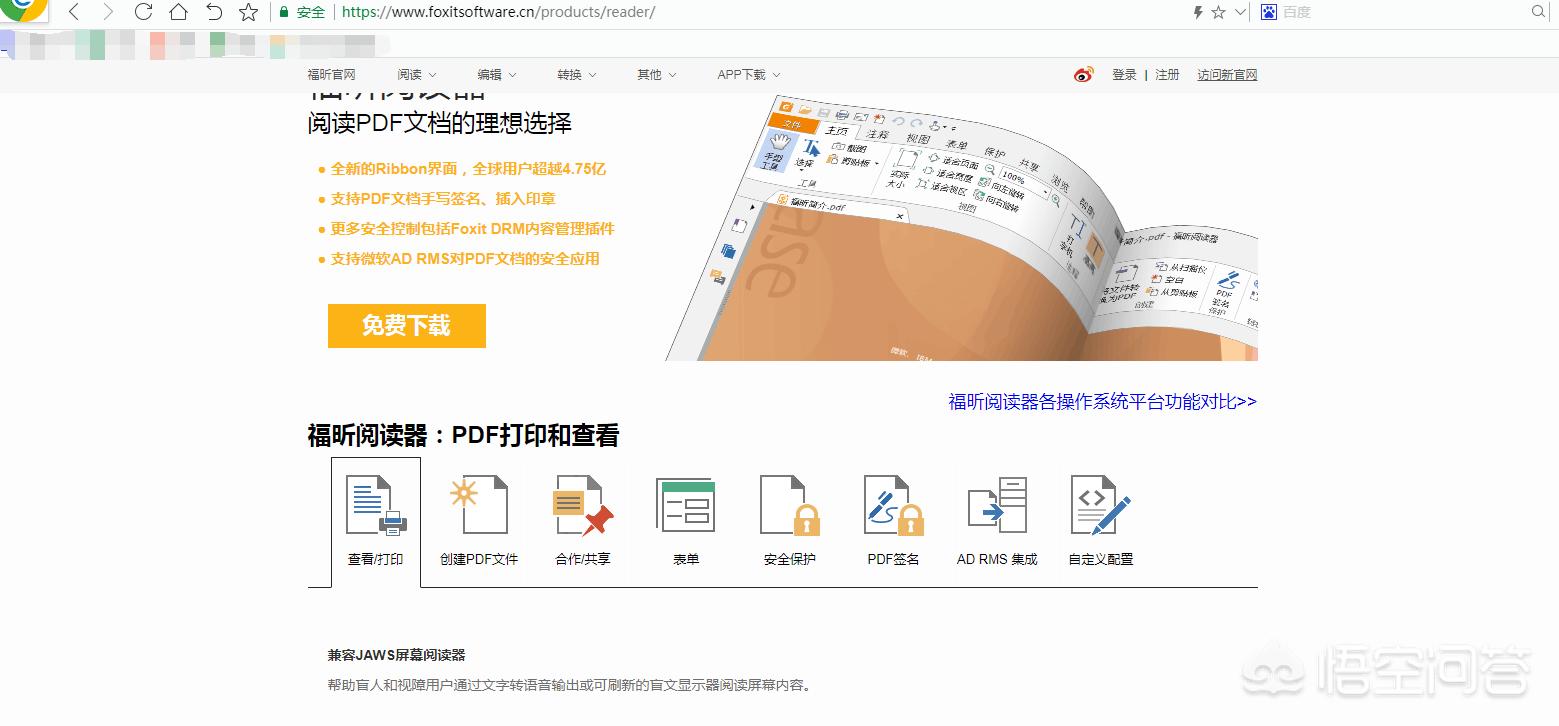
Task: Select the 安全保护 feature icon
Action: point(790,505)
